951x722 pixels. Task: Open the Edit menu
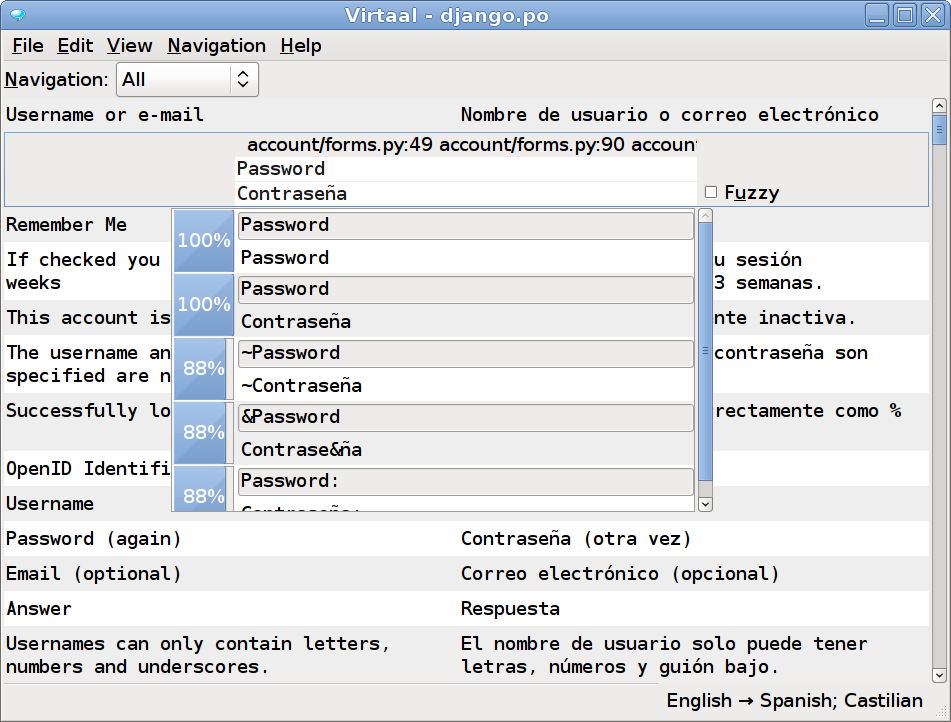tap(75, 46)
